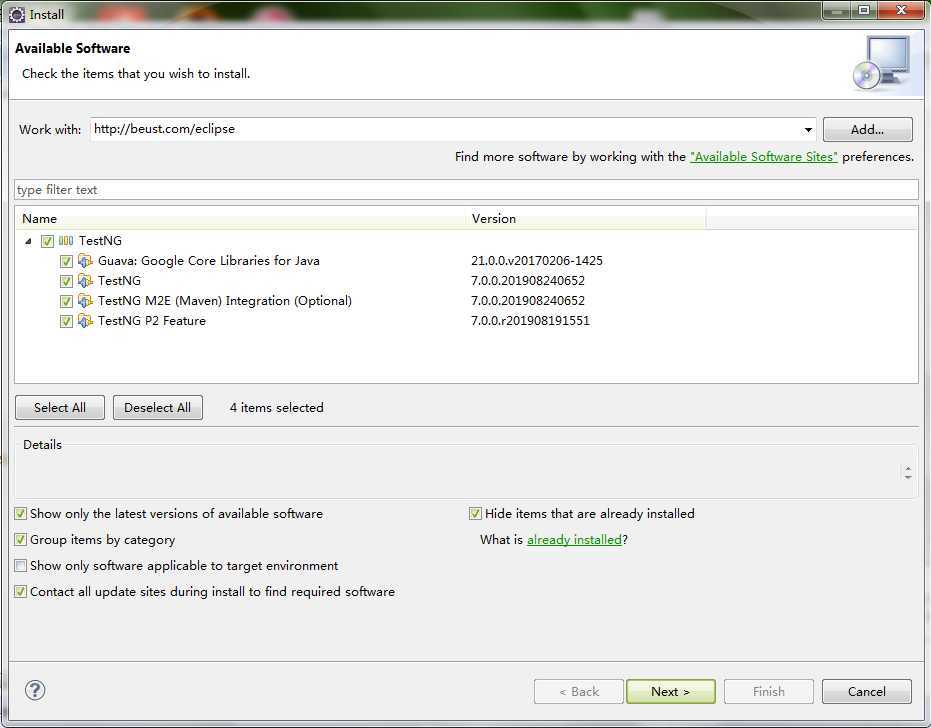Viewport: 931px width, 728px height.
Task: Click the Eclipse Install window icon
Action: (x=17, y=14)
